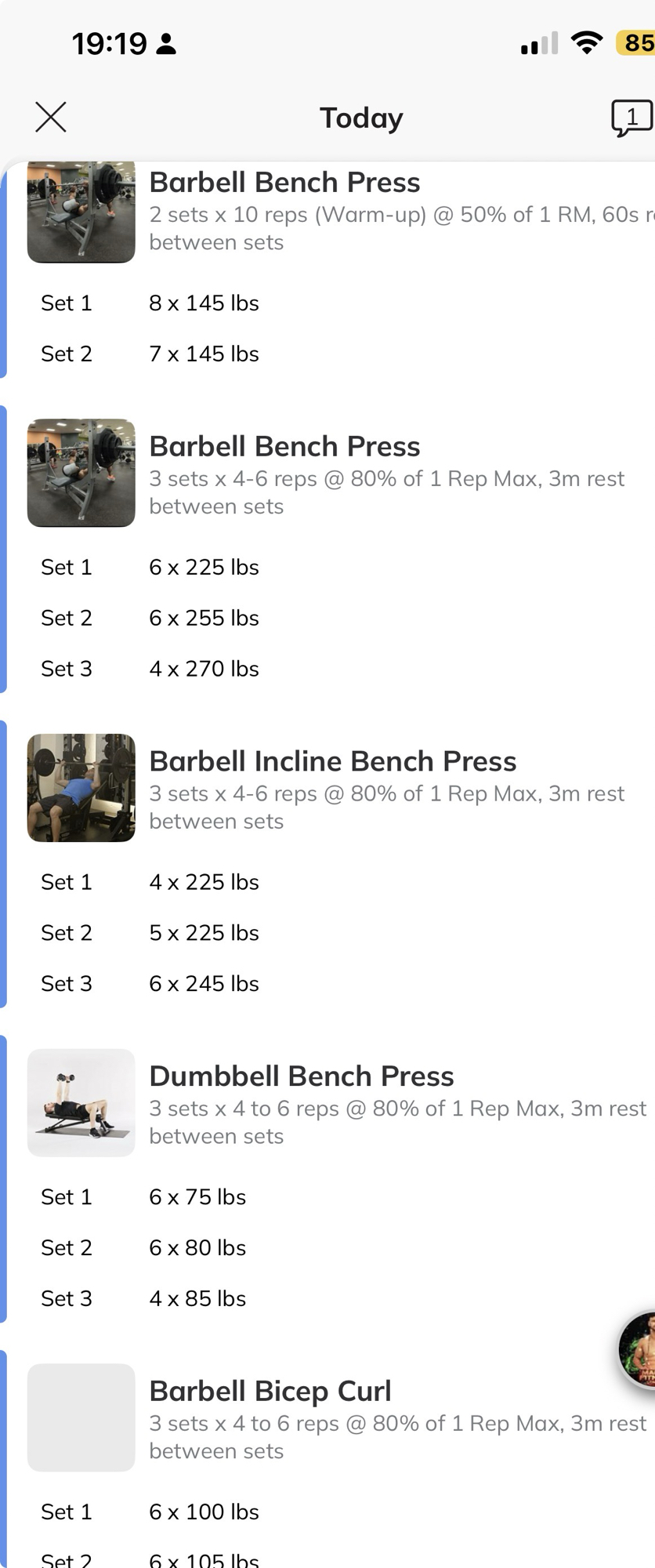
Task: Open the Barbell Bicep Curl exercise title
Action: coord(270,1392)
